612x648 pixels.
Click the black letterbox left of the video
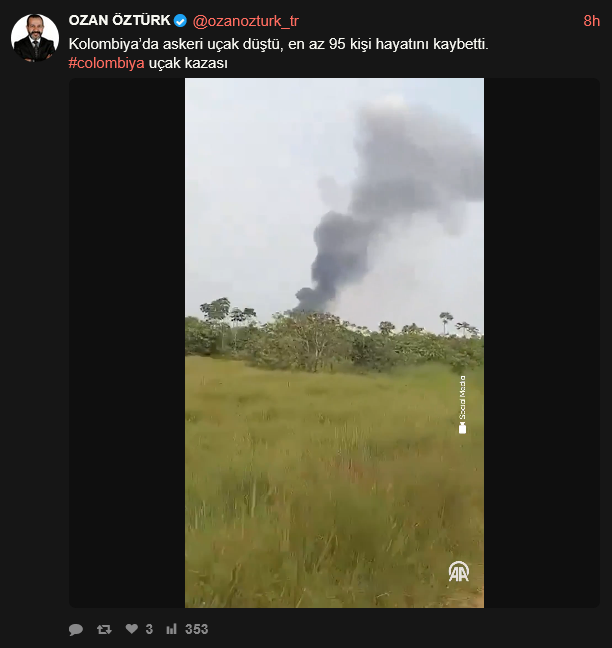(127, 343)
